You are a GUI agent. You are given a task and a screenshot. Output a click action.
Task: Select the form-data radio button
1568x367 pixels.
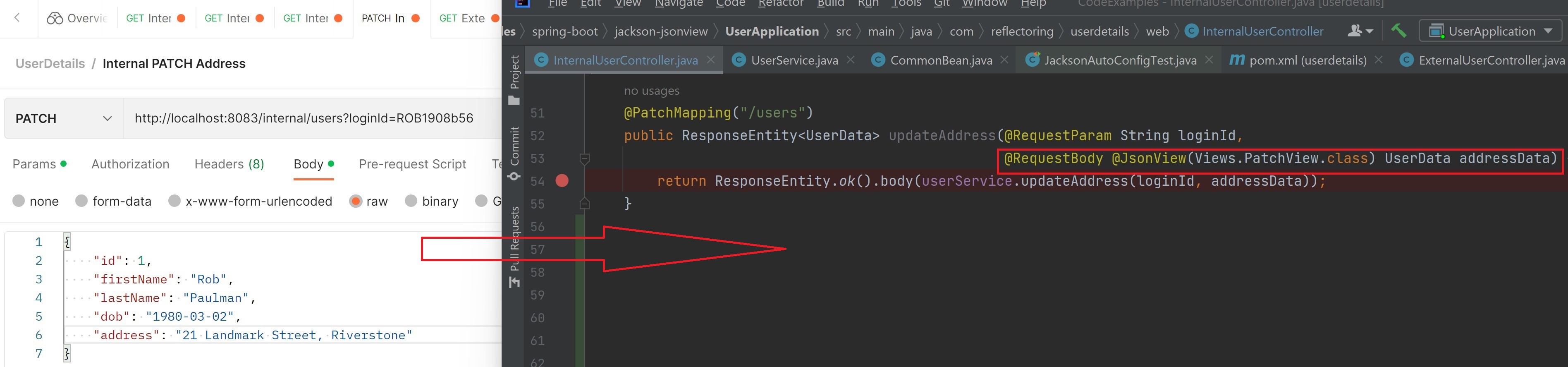81,201
